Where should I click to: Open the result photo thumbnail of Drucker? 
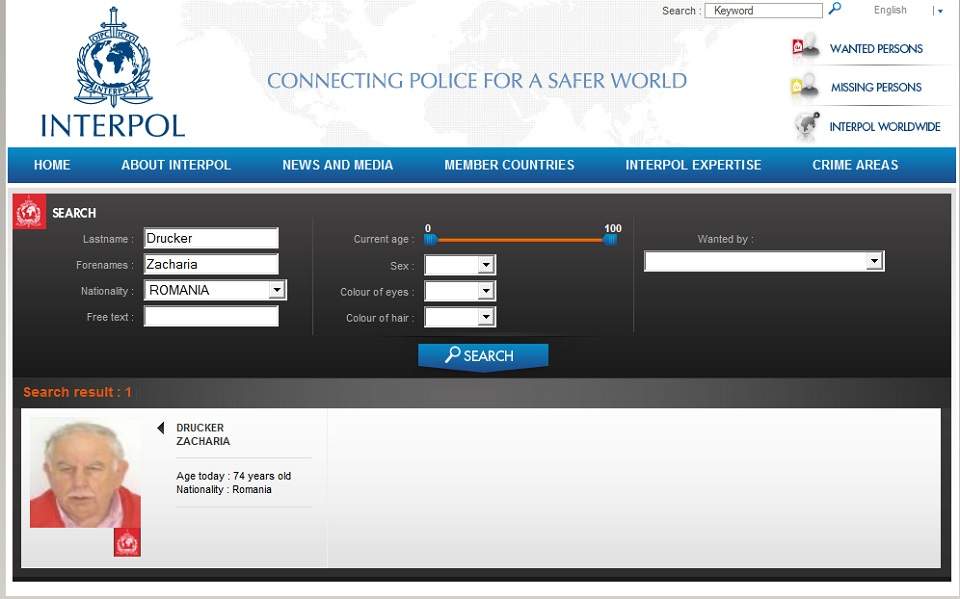click(85, 473)
